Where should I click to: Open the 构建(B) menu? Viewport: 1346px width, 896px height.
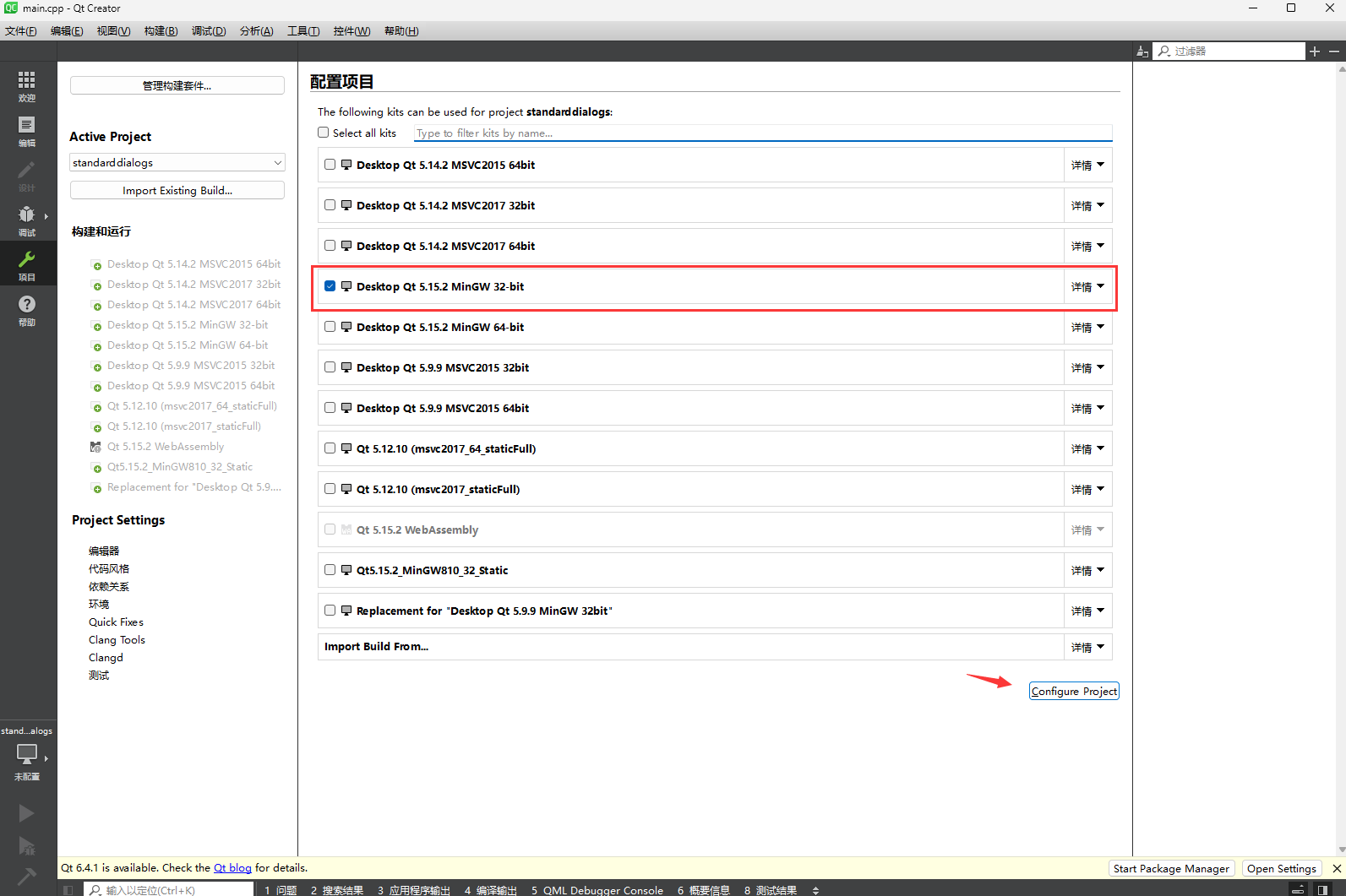click(x=161, y=31)
